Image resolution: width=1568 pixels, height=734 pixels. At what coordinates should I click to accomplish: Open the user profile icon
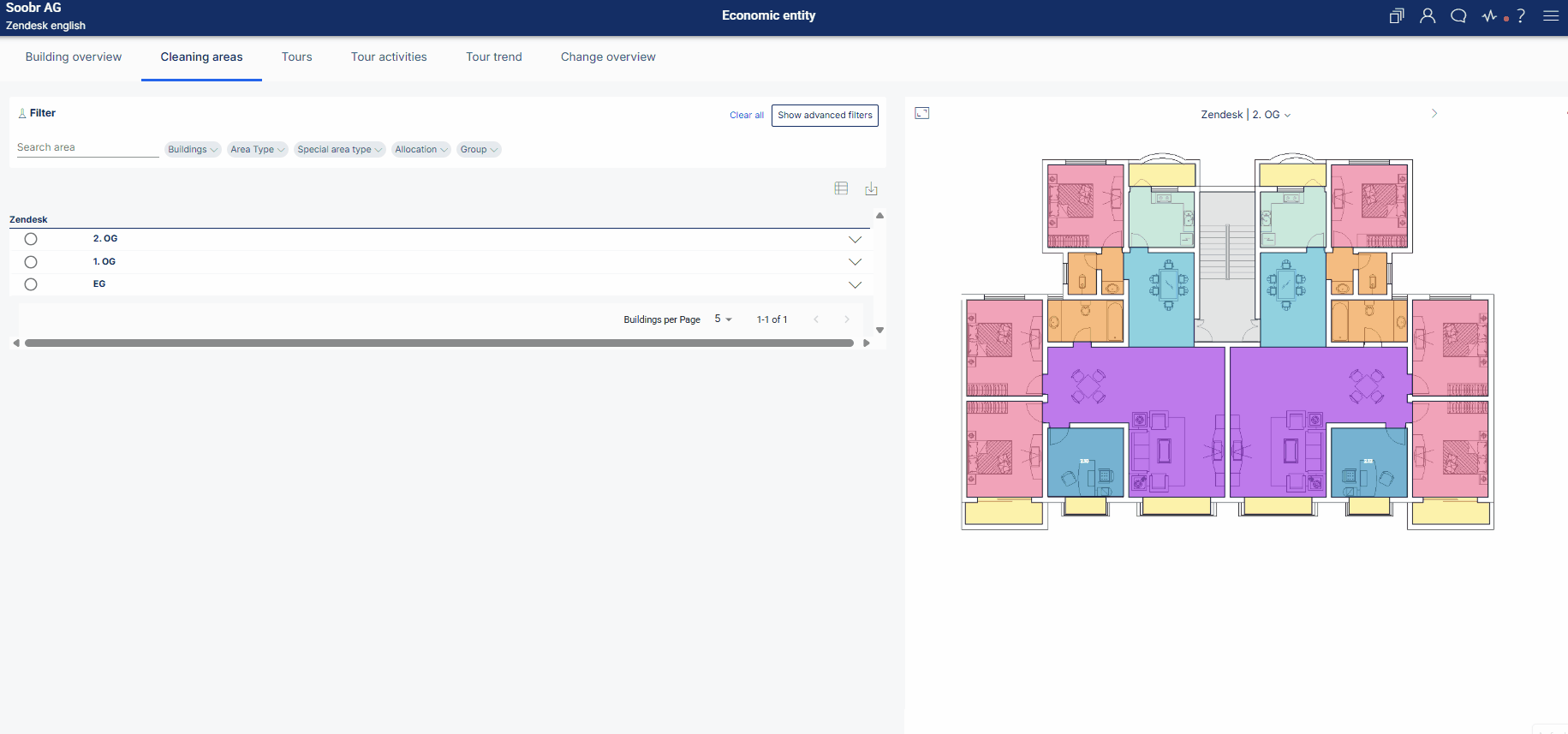coord(1428,15)
